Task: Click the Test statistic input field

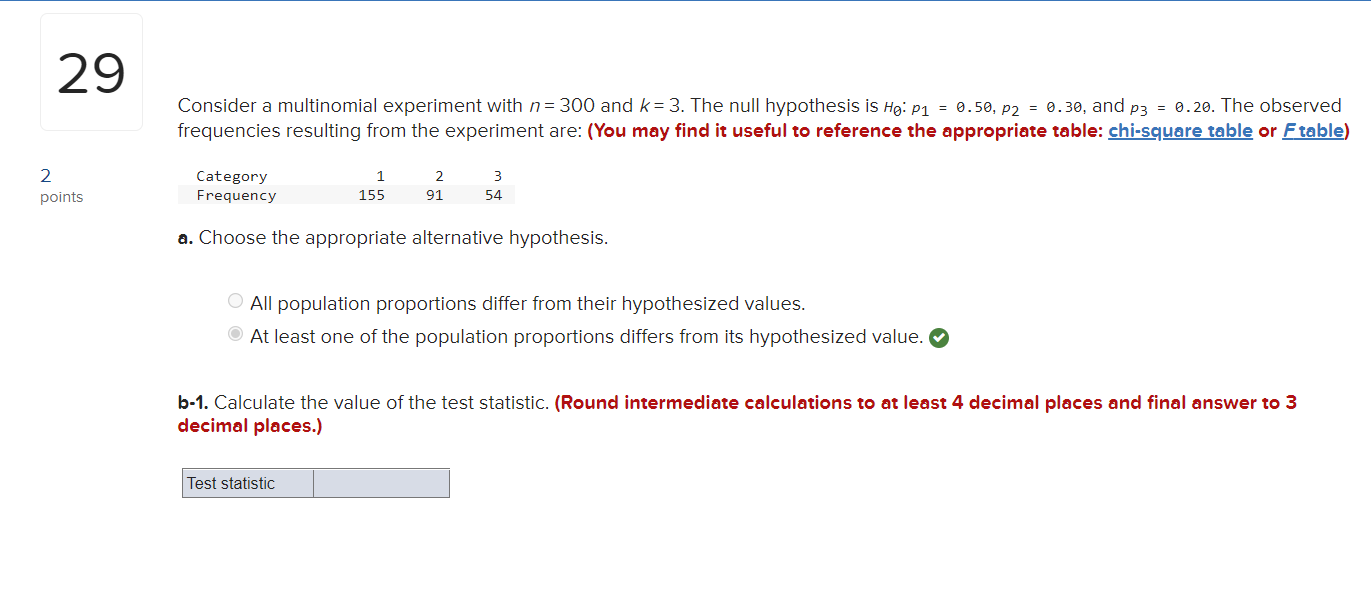Action: (x=381, y=483)
